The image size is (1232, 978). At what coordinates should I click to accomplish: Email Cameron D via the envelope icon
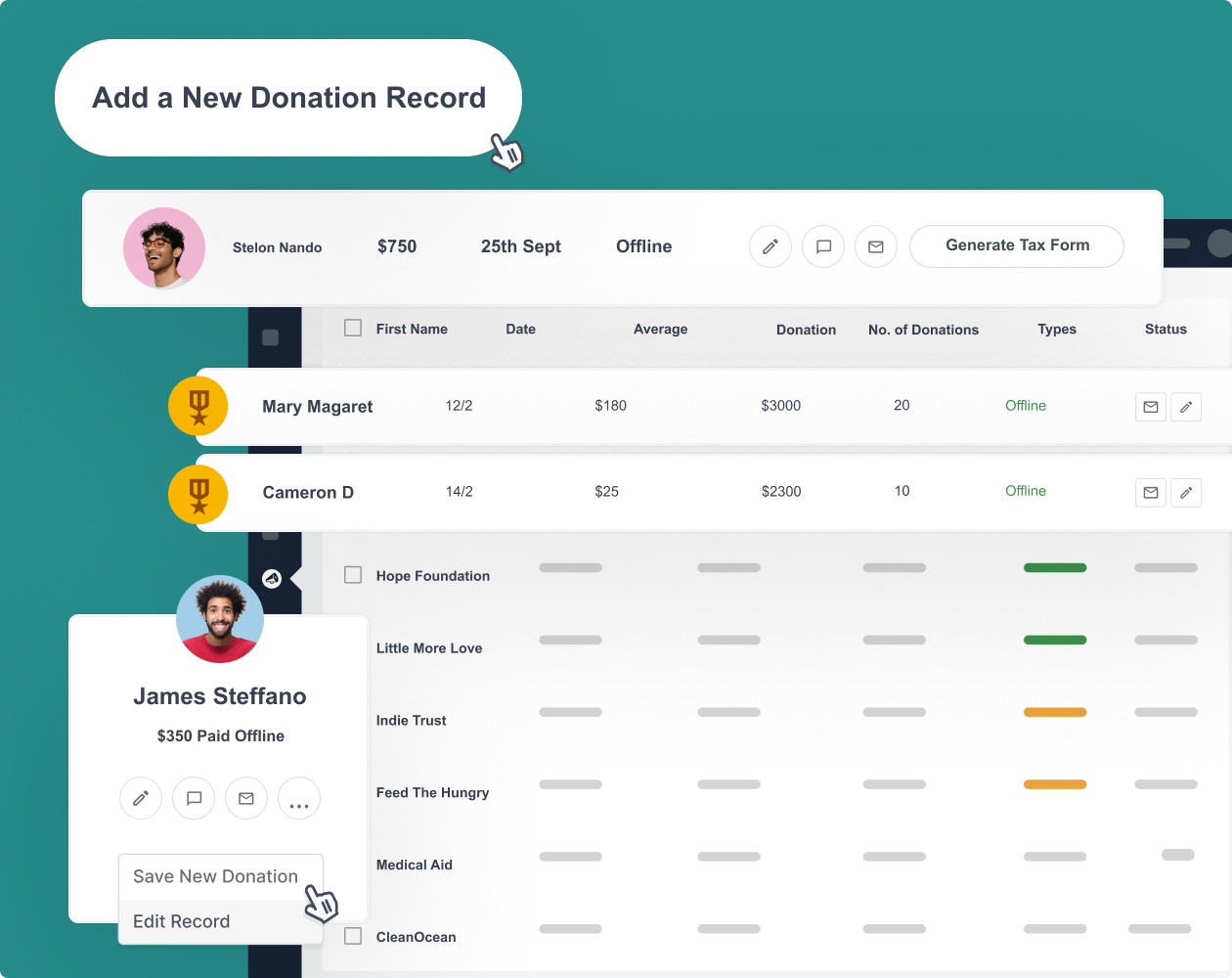coord(1151,492)
